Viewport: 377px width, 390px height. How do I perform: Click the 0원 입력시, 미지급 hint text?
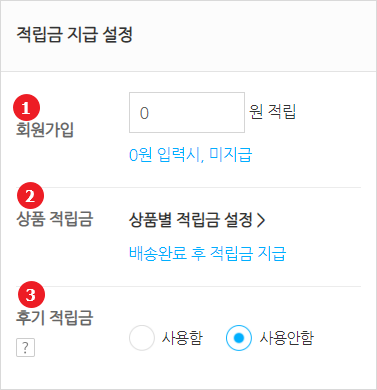190,155
